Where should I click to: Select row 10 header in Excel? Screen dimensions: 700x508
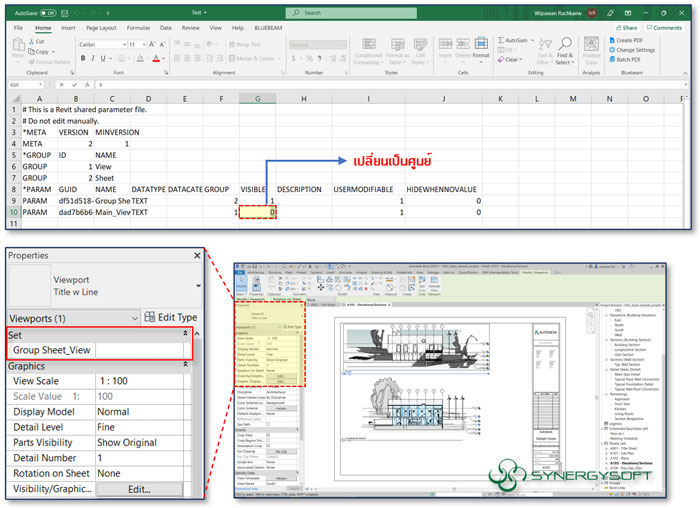[14, 212]
